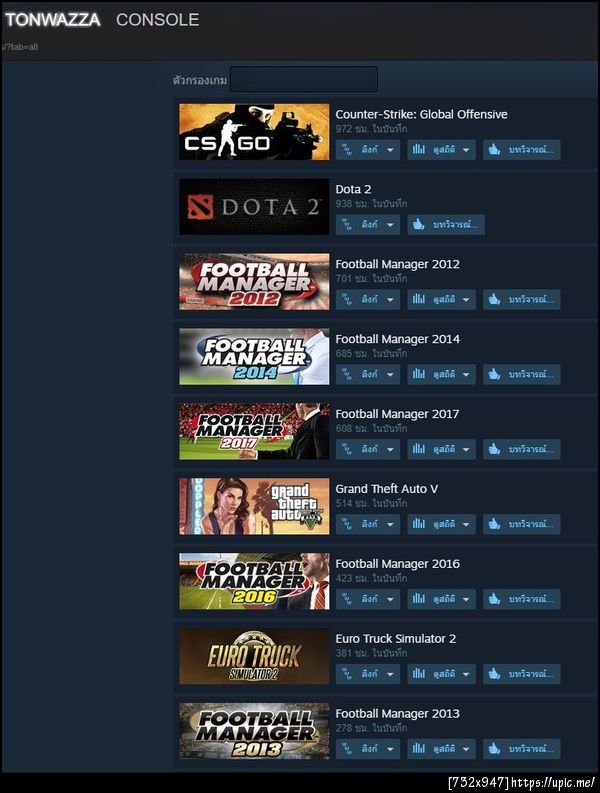The width and height of the screenshot is (600, 793).
Task: Click the game filter text field
Action: point(304,79)
